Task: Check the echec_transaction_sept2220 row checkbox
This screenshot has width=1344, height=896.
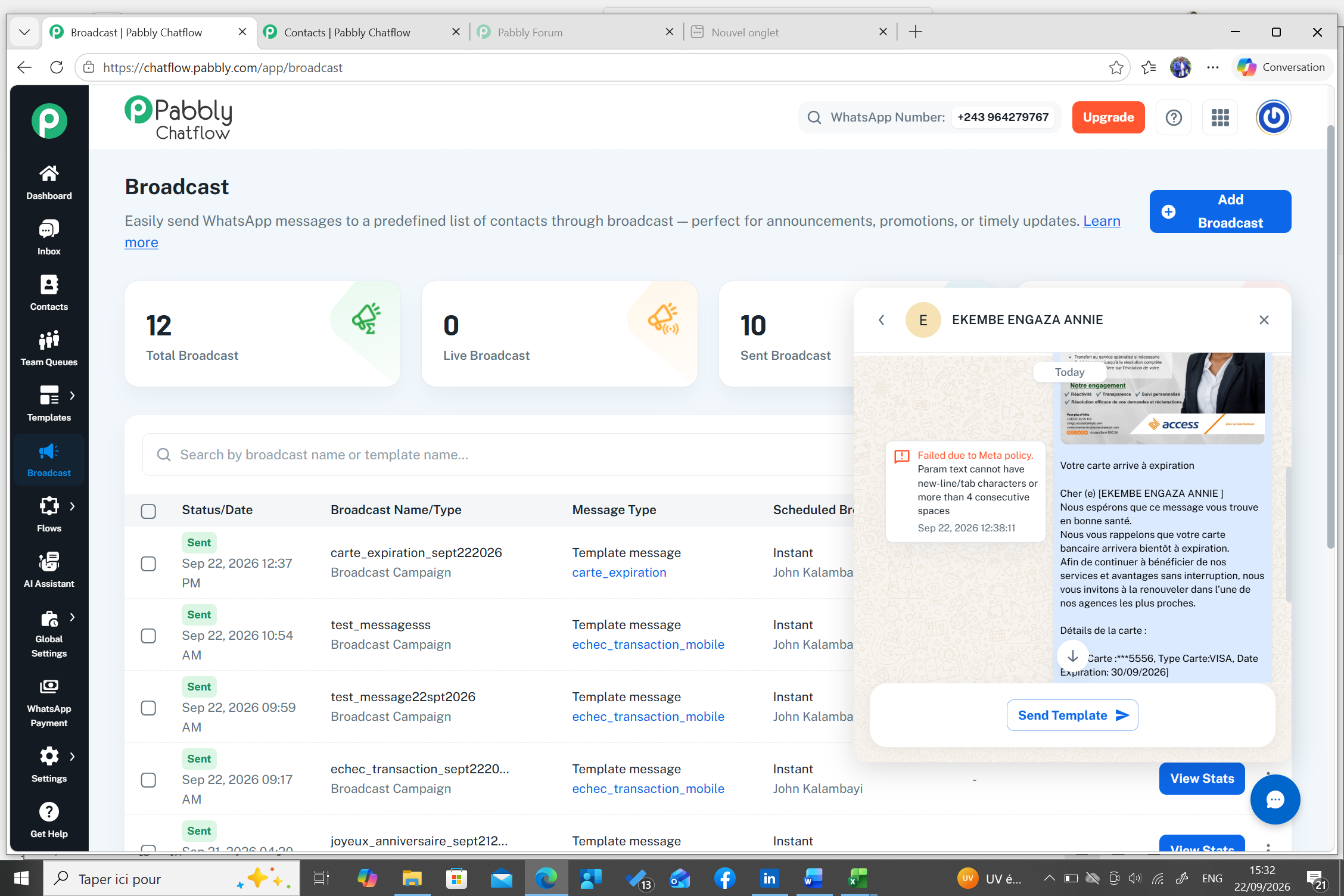Action: [148, 780]
